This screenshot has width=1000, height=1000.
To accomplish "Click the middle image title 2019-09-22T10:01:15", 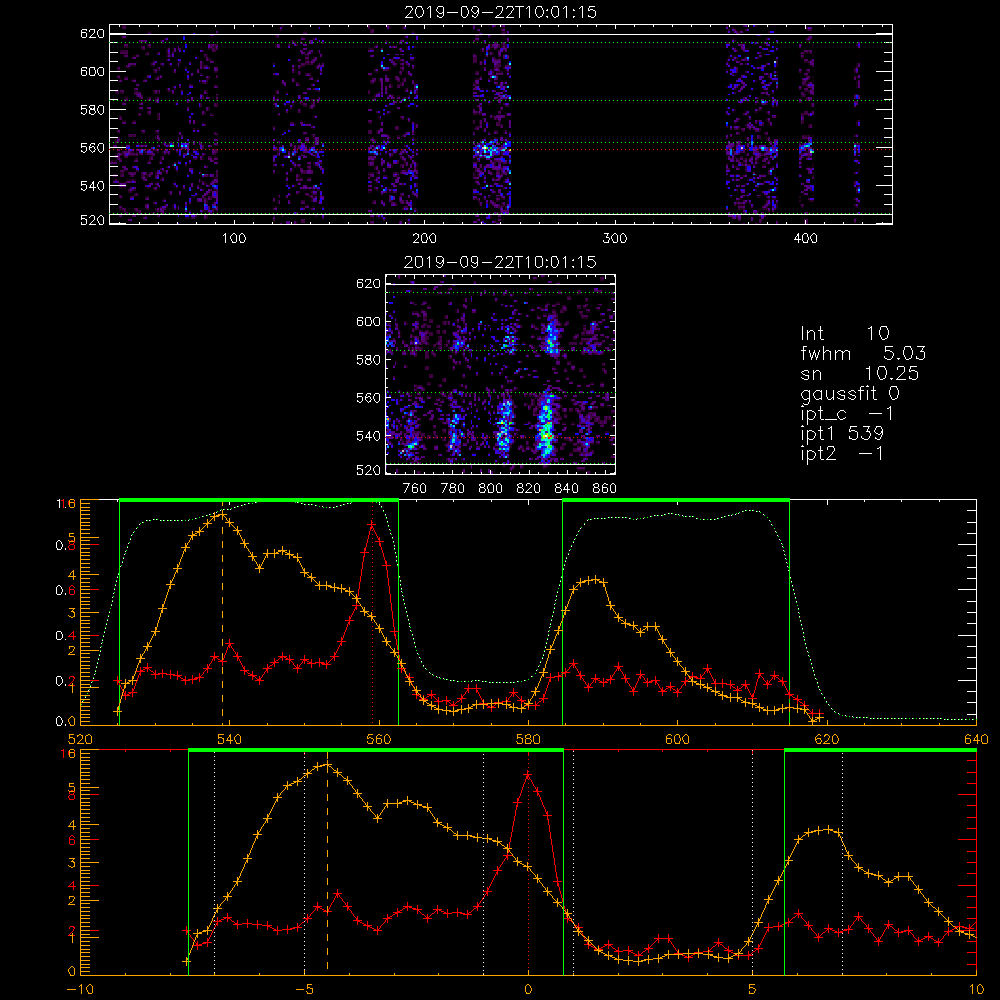I will tap(500, 262).
